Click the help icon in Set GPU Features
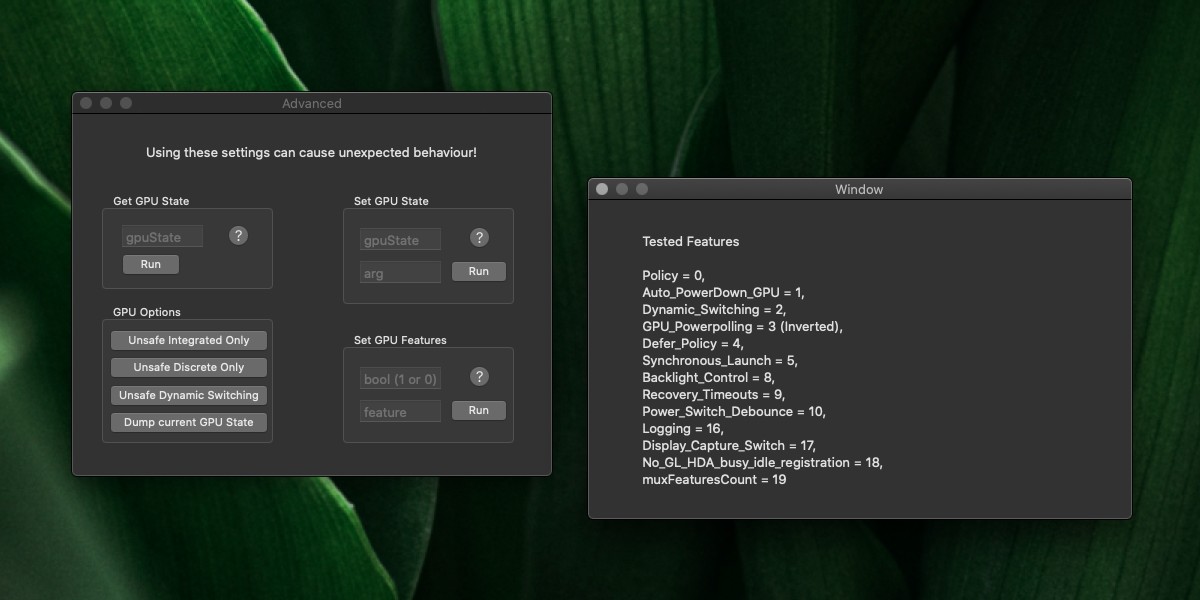 coord(479,377)
